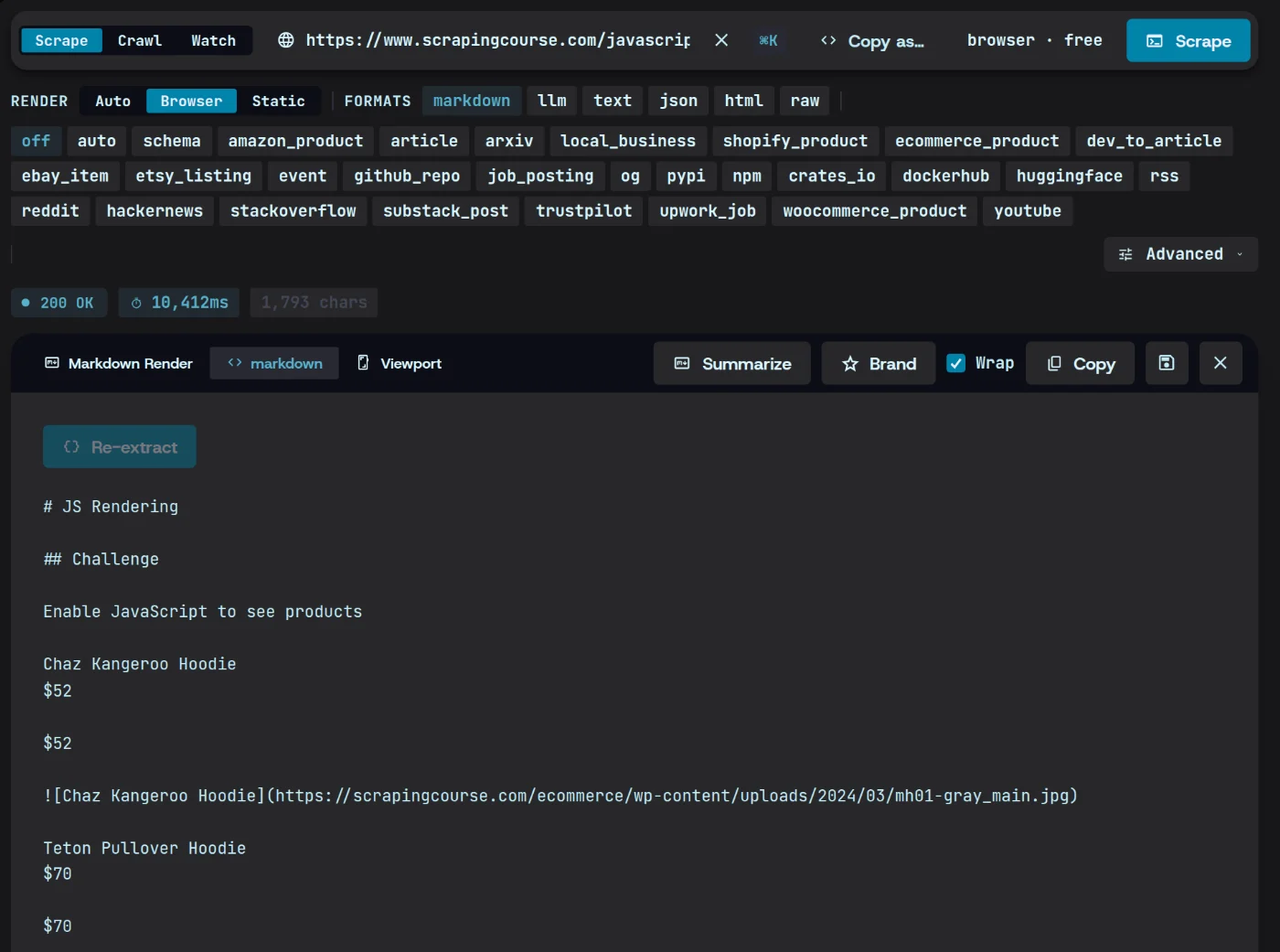Select the youtube extractor

click(x=1028, y=210)
